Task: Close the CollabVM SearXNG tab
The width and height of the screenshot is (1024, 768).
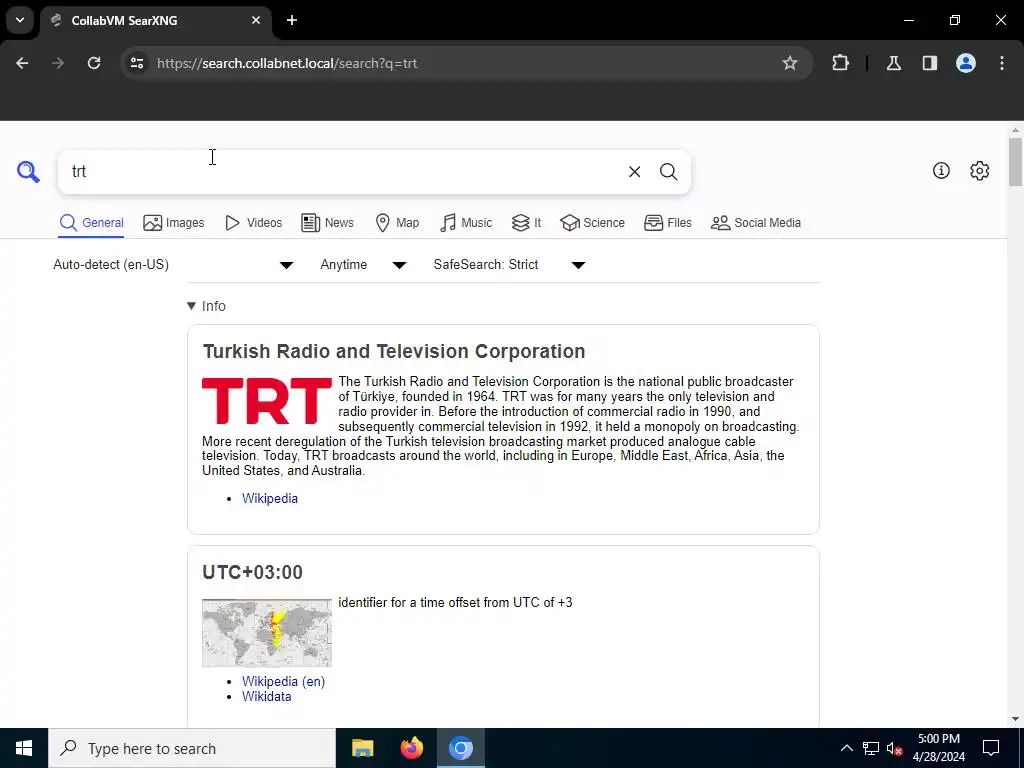Action: tap(256, 20)
